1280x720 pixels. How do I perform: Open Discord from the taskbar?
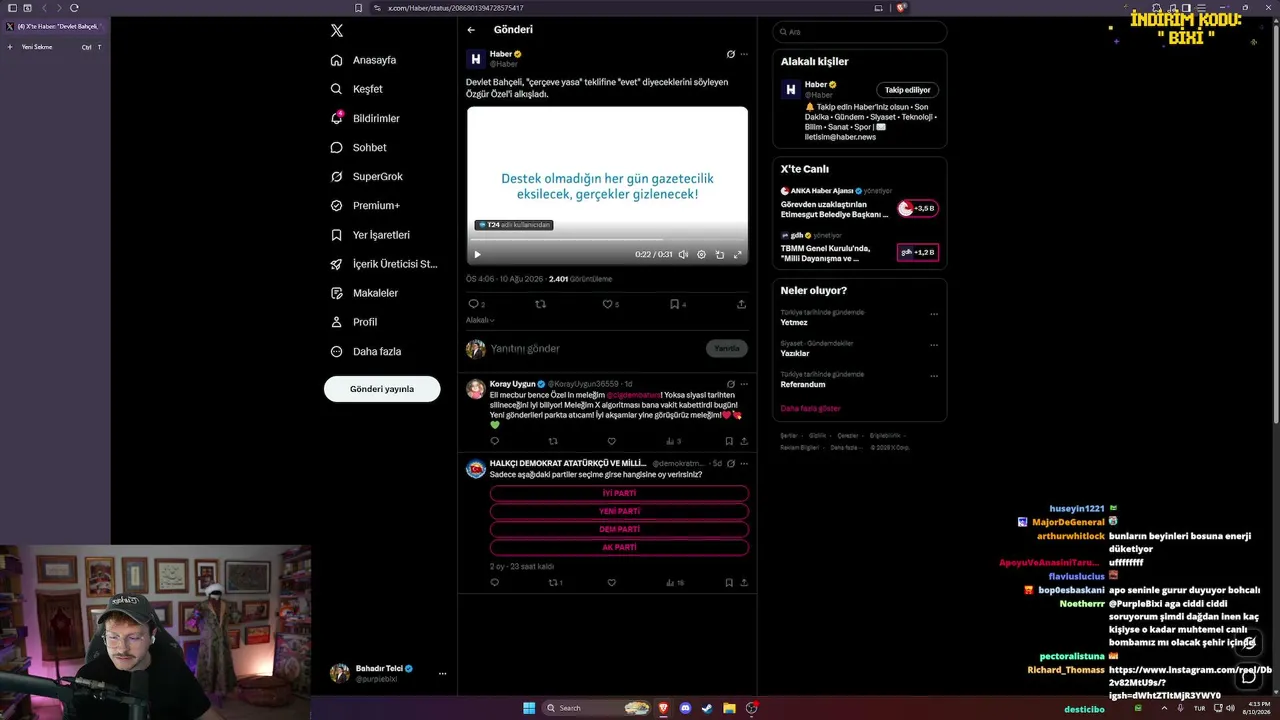pos(685,708)
